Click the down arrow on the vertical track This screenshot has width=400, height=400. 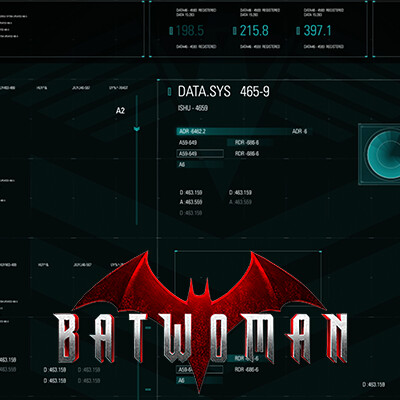[x=137, y=129]
